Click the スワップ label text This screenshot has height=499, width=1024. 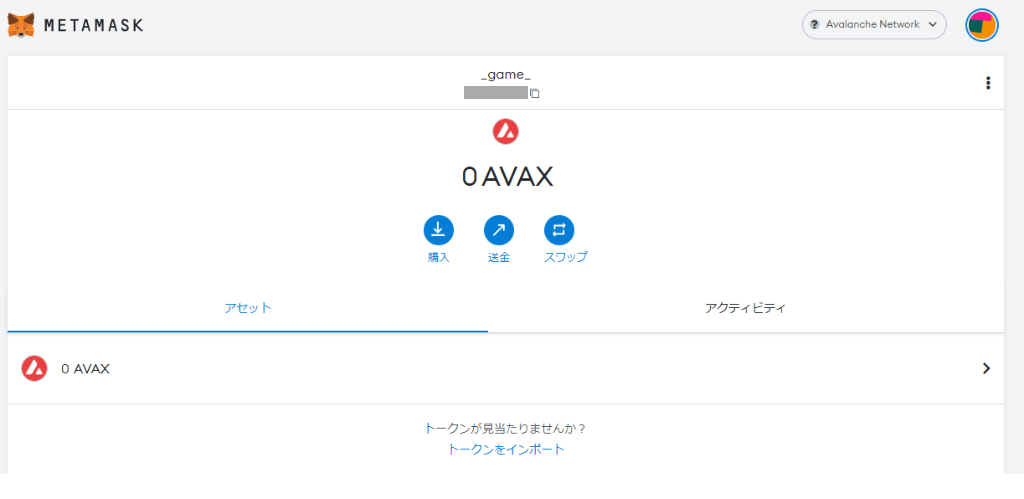pos(566,257)
